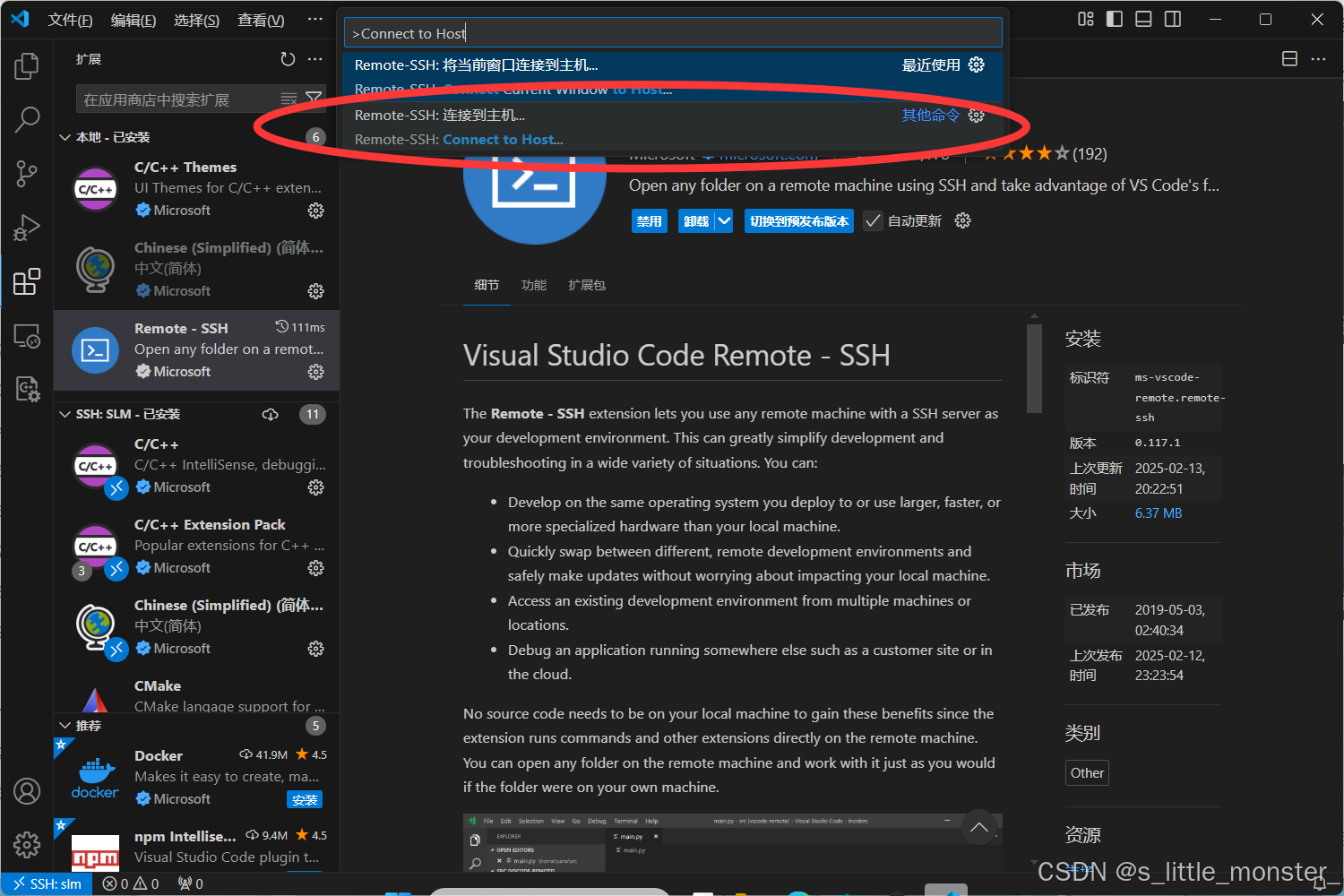The width and height of the screenshot is (1344, 896).
Task: Click the star rating (192)
Action: [x=1046, y=153]
